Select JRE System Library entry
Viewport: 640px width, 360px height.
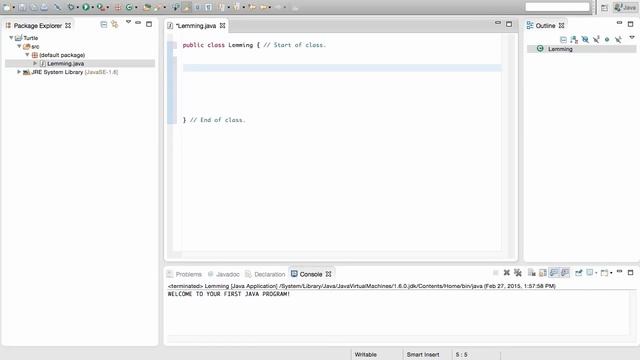(71, 72)
